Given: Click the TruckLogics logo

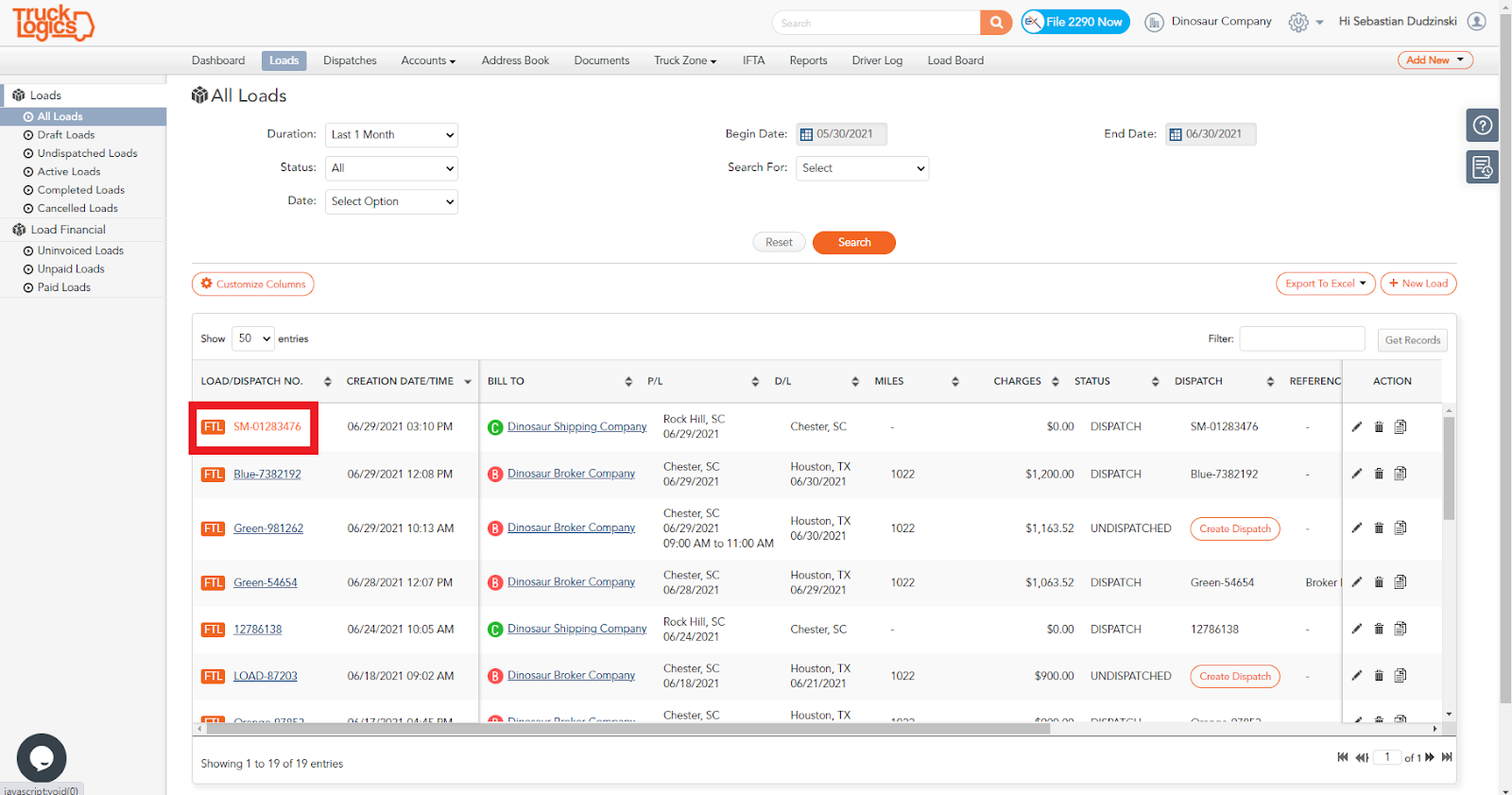Looking at the screenshot, I should (x=53, y=23).
